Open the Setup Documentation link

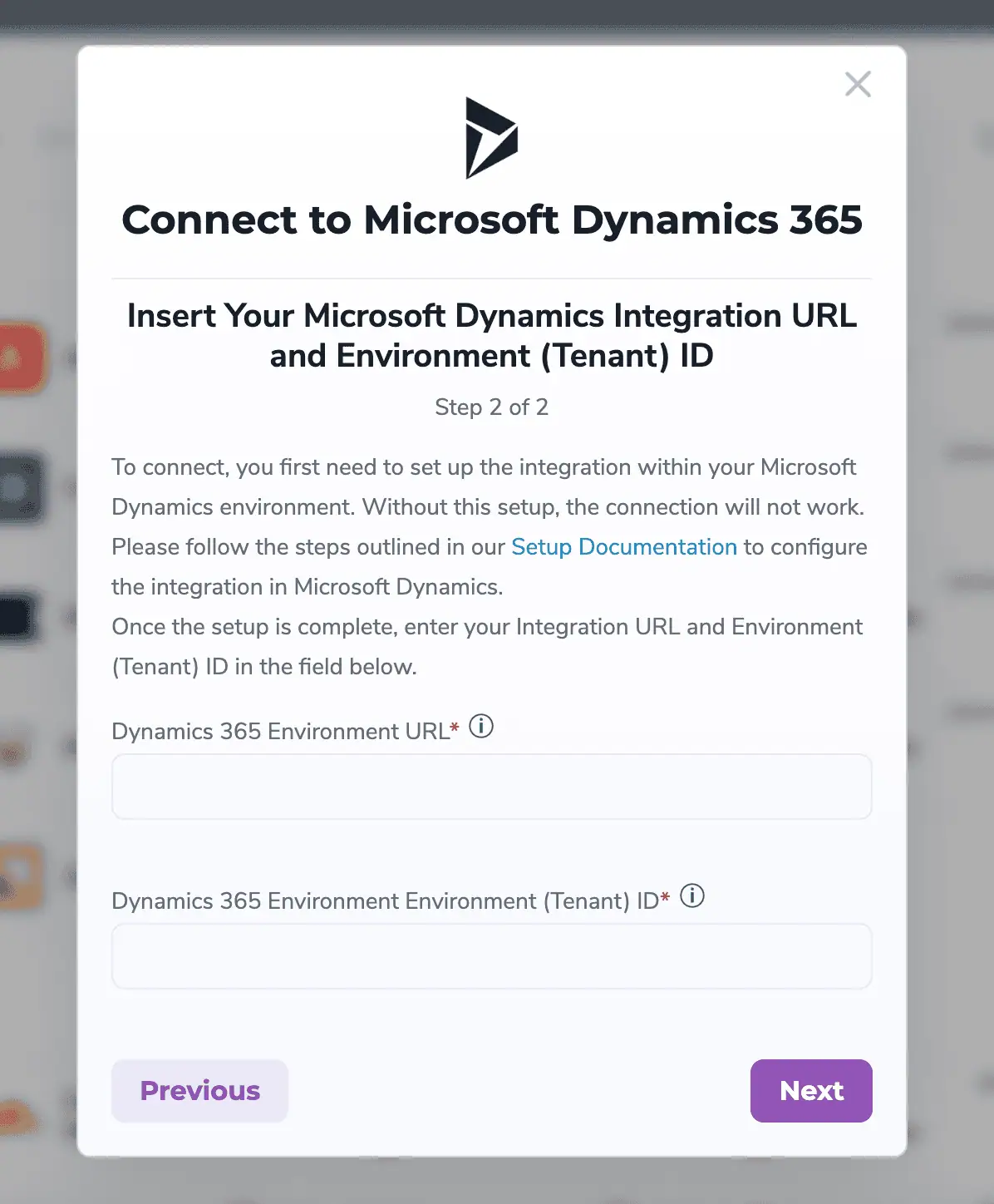[x=623, y=547]
